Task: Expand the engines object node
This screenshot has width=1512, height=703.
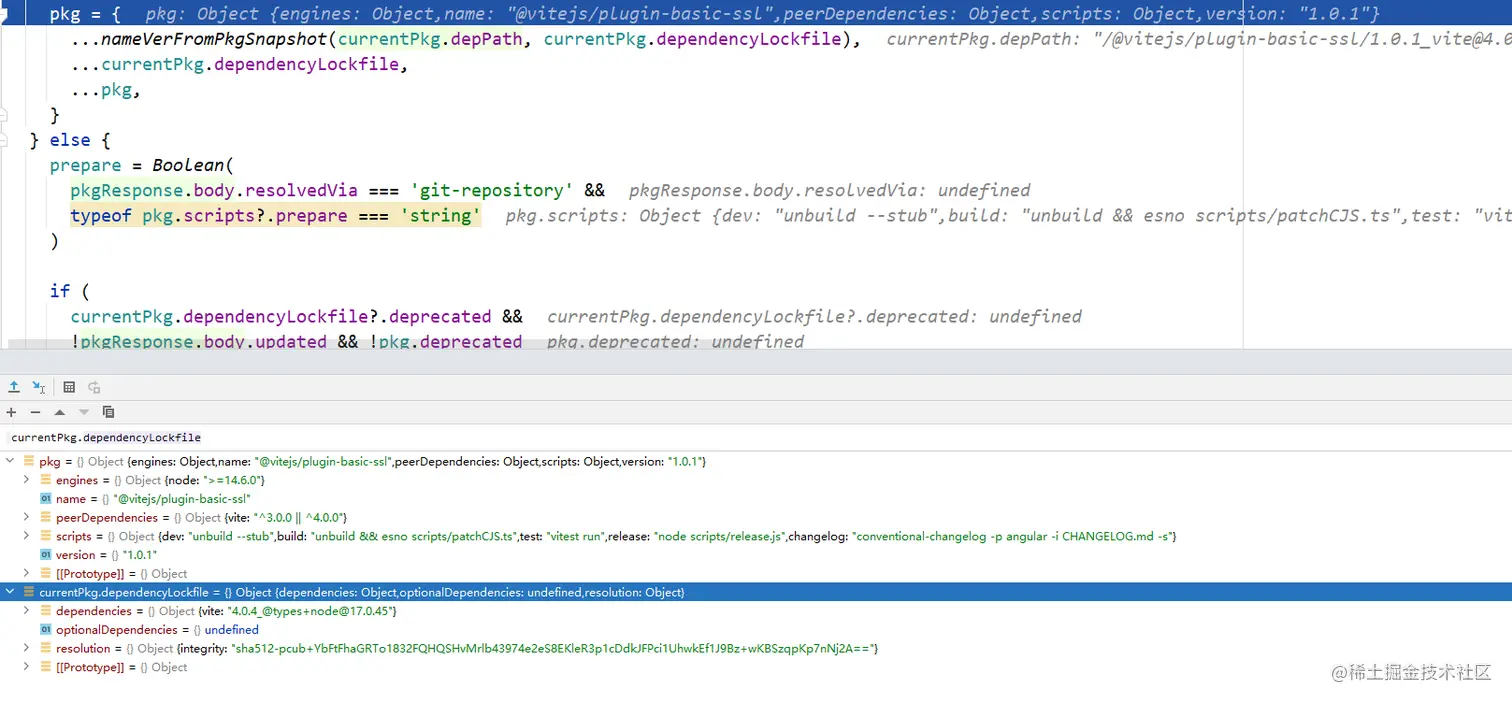Action: point(27,480)
